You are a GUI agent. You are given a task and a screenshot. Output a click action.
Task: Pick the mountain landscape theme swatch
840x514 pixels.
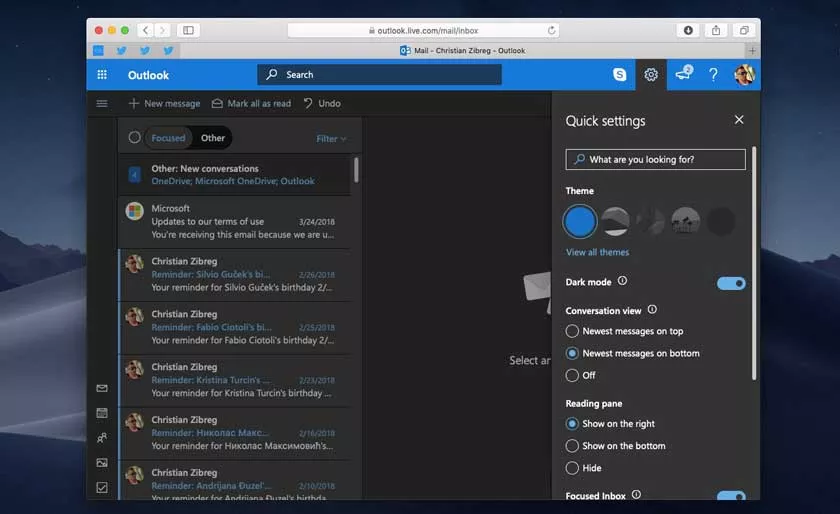pyautogui.click(x=615, y=221)
